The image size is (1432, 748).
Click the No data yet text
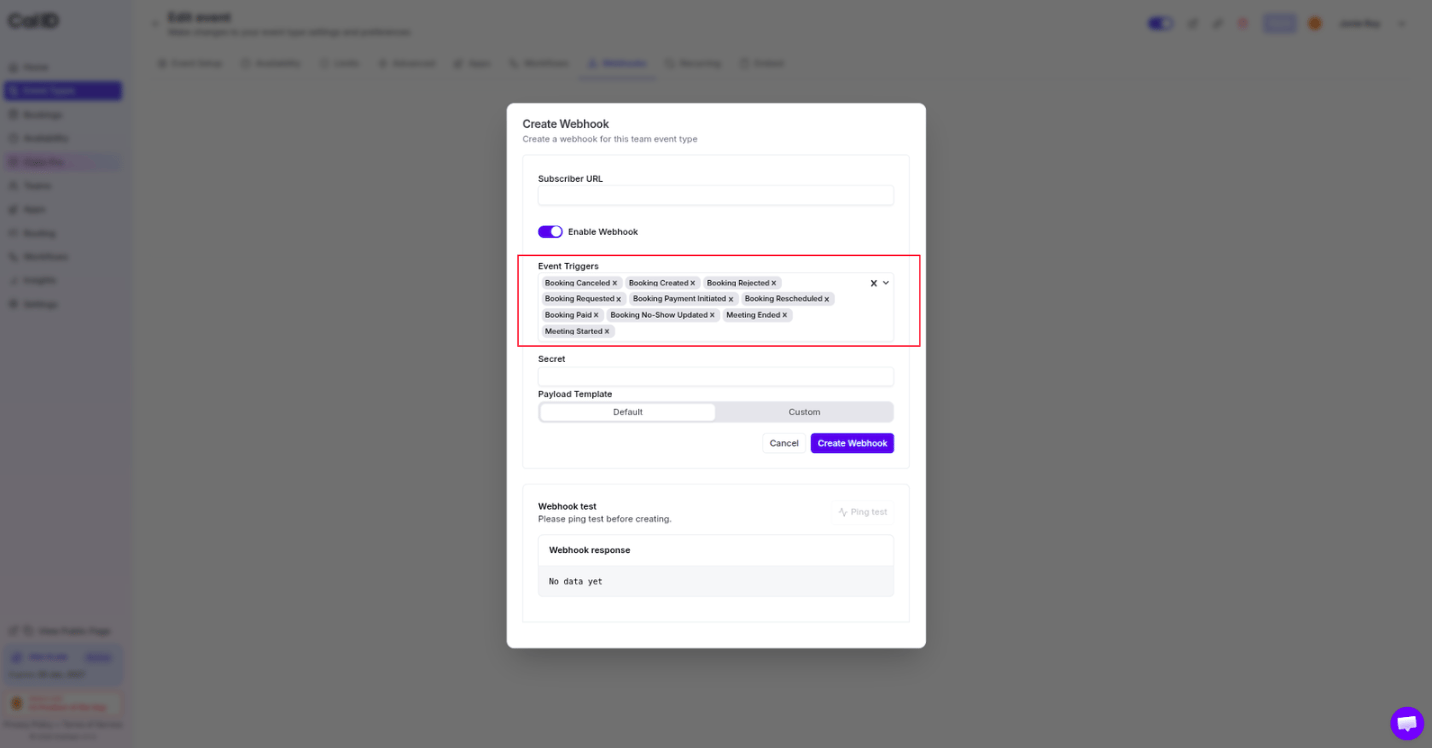click(x=576, y=581)
